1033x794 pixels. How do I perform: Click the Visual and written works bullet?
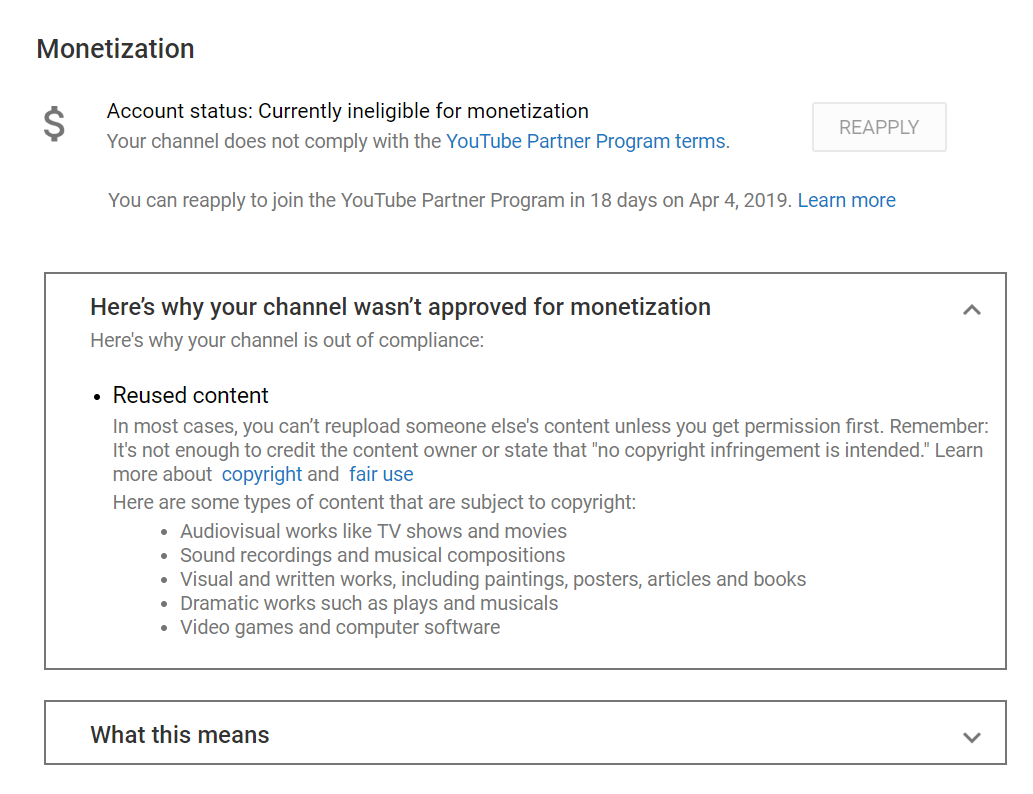(493, 579)
